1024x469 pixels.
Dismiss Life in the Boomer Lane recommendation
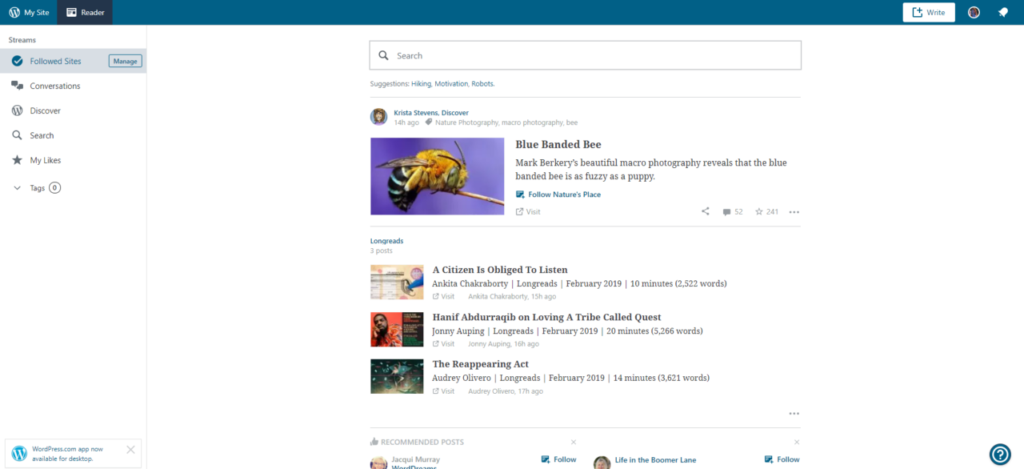click(x=797, y=442)
